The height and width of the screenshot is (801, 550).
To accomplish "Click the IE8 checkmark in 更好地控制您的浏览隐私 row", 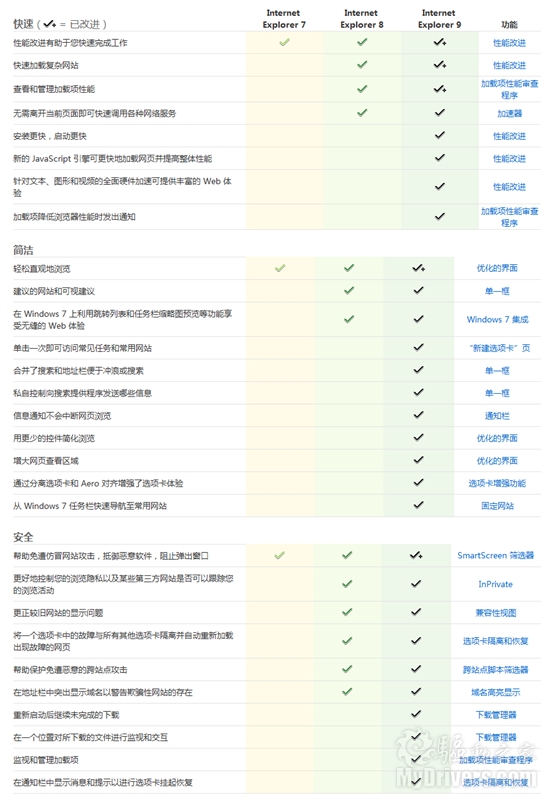I will pos(347,583).
